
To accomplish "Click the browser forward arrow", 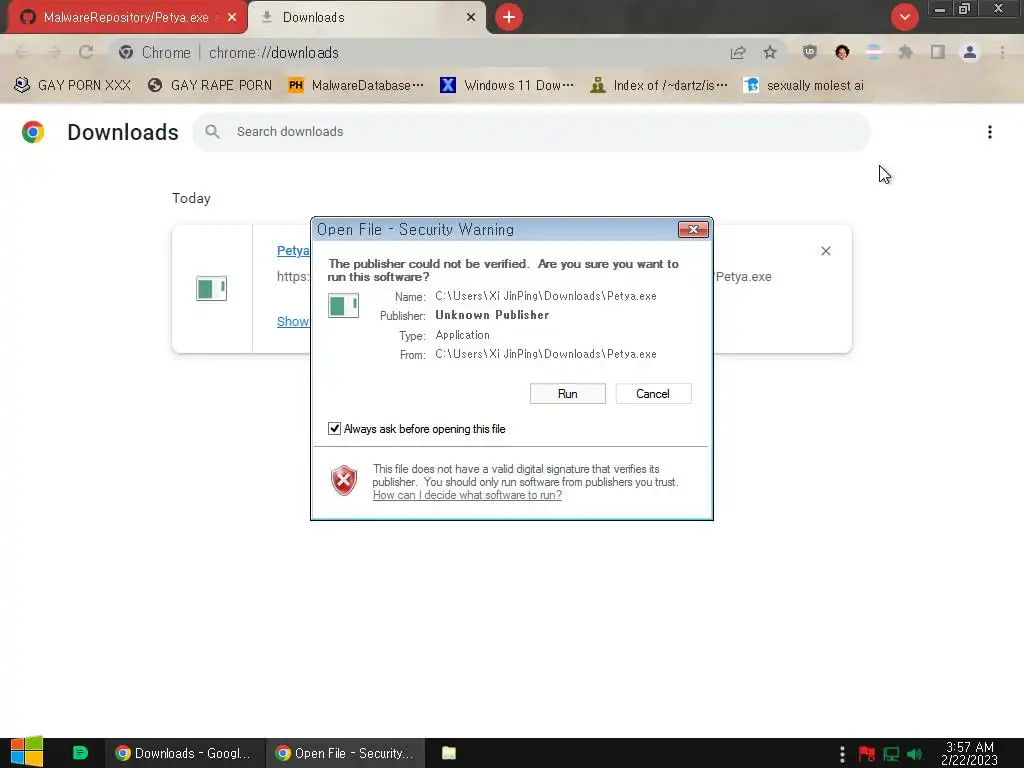I will coord(54,52).
